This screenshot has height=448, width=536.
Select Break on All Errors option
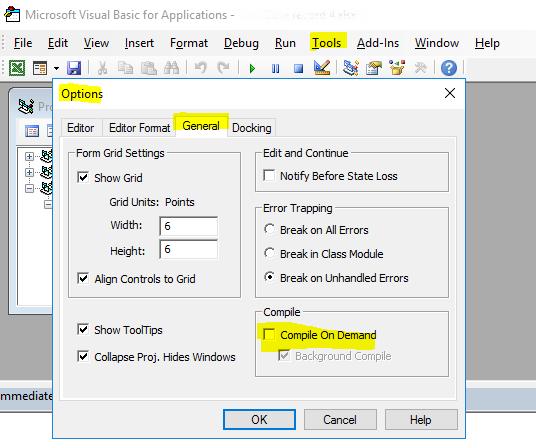270,229
